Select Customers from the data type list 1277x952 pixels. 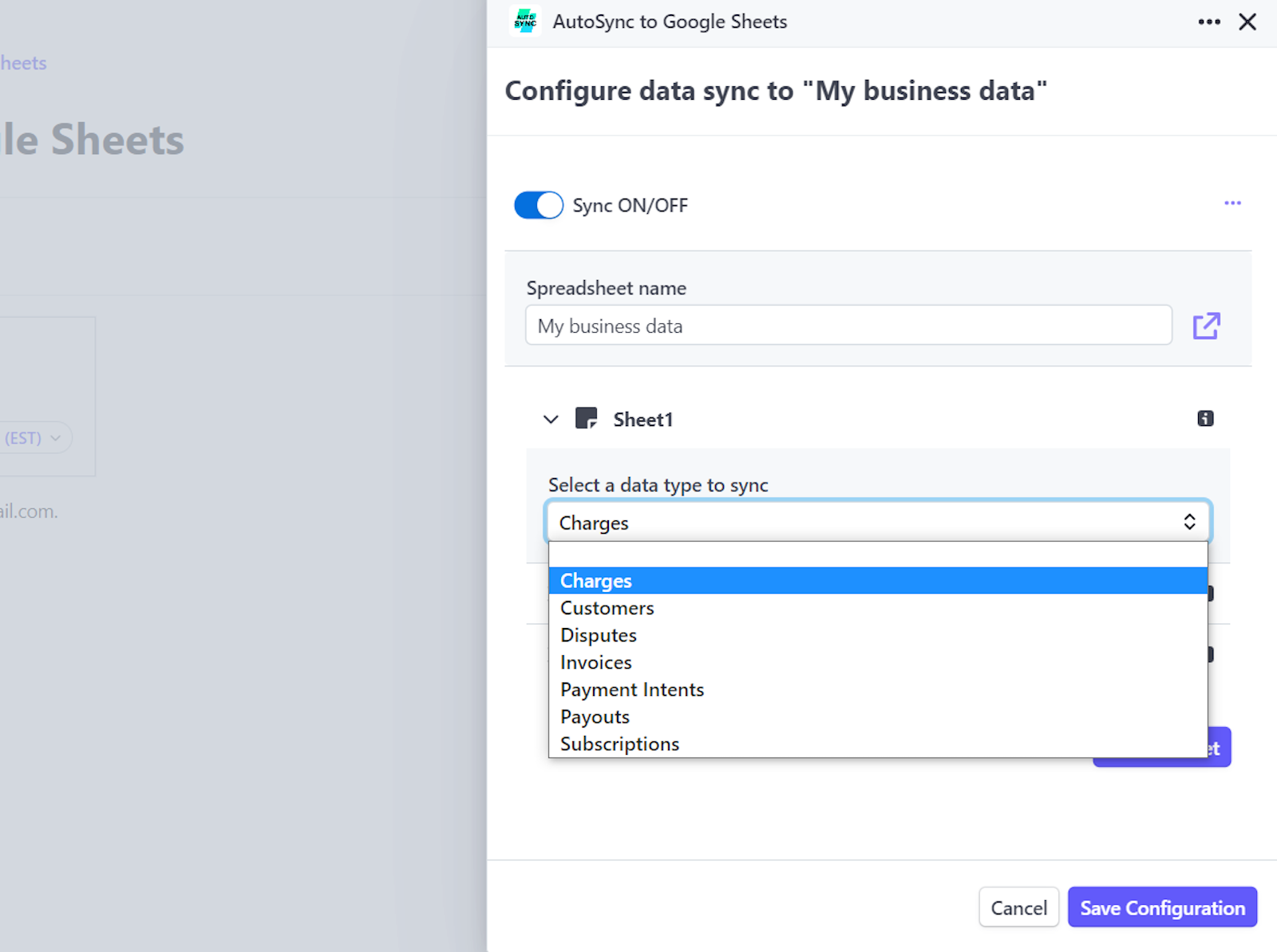(x=607, y=607)
